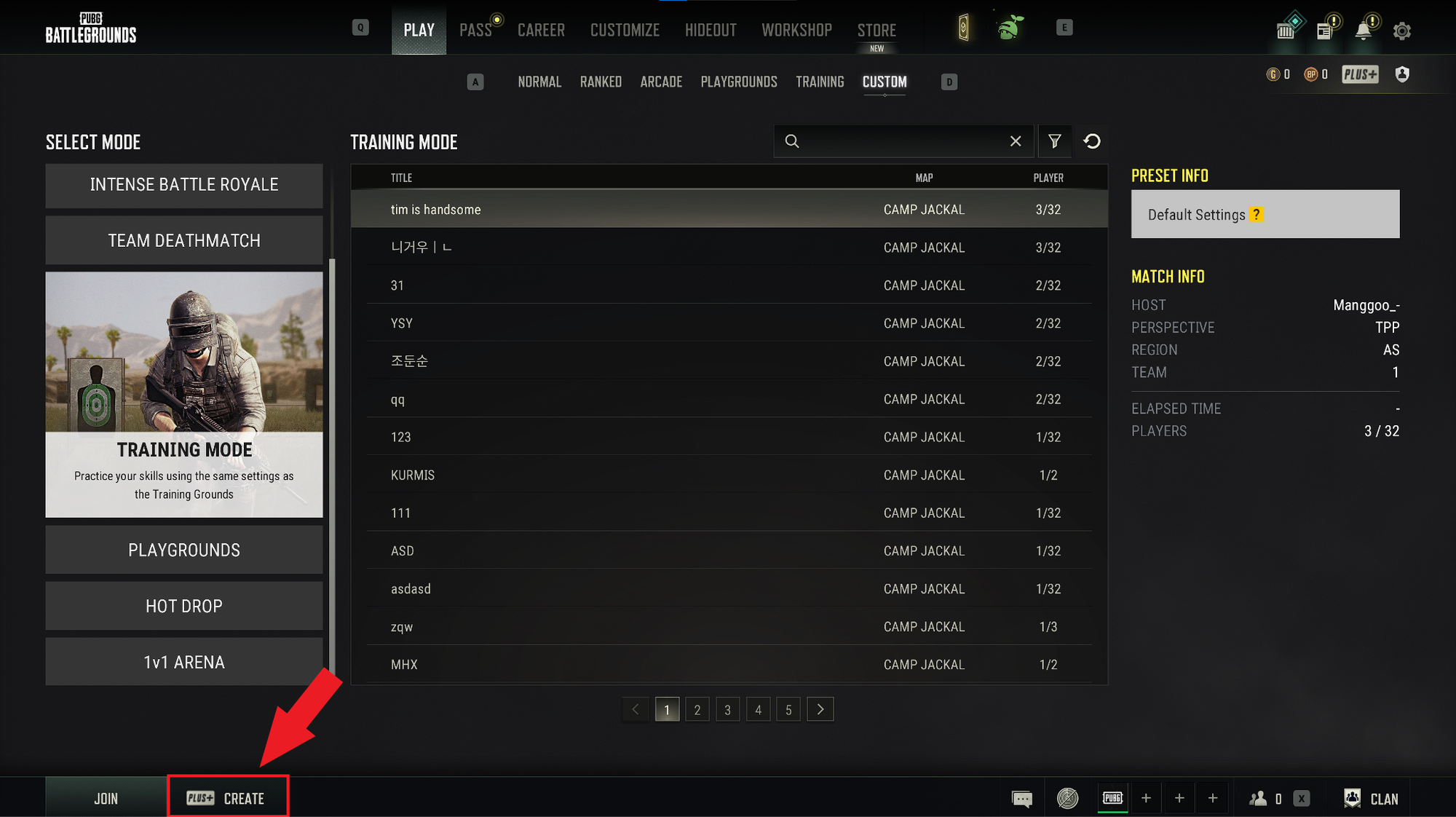Image resolution: width=1456 pixels, height=817 pixels.
Task: Open the CUSTOMIZE tab
Action: 625,30
